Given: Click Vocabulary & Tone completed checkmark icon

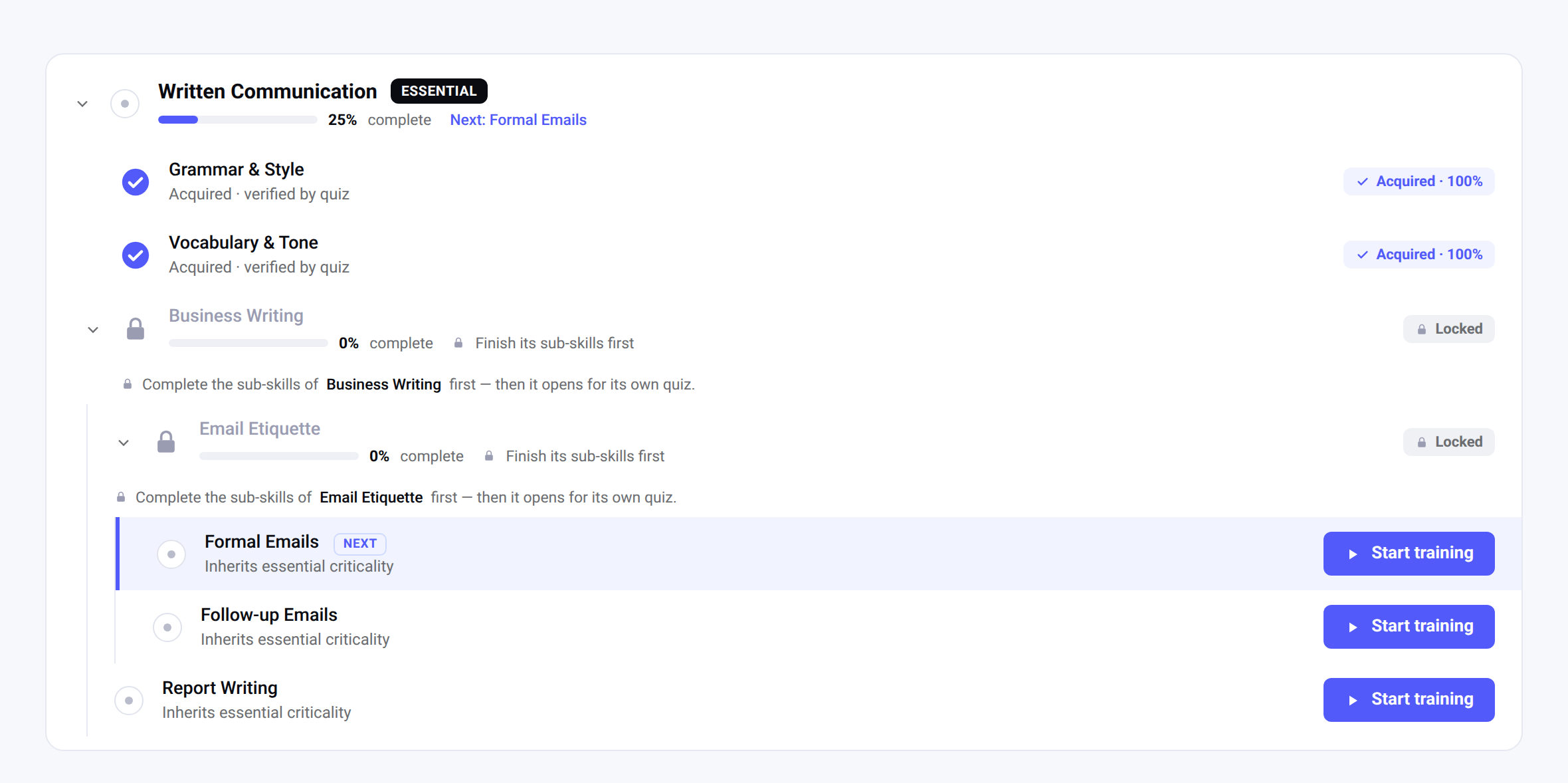Looking at the screenshot, I should click(136, 255).
